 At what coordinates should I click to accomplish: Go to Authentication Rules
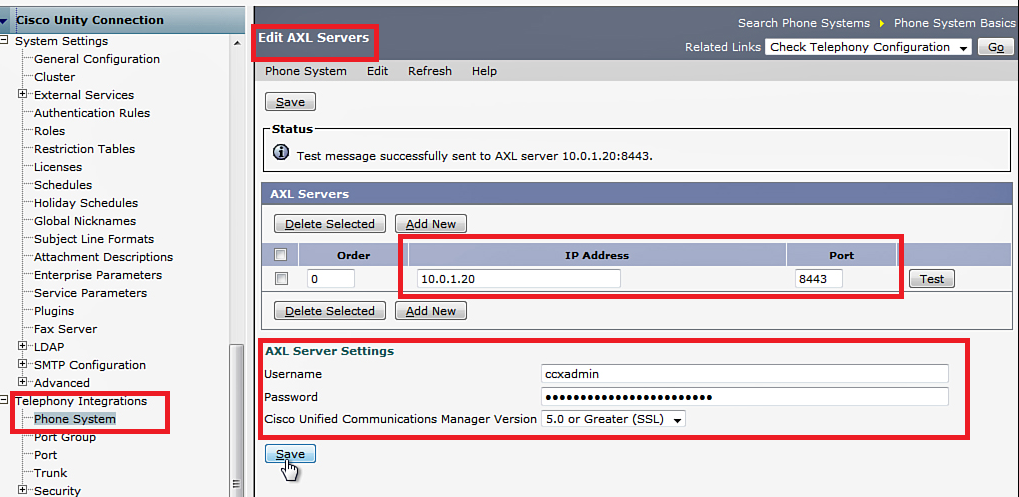pos(92,113)
